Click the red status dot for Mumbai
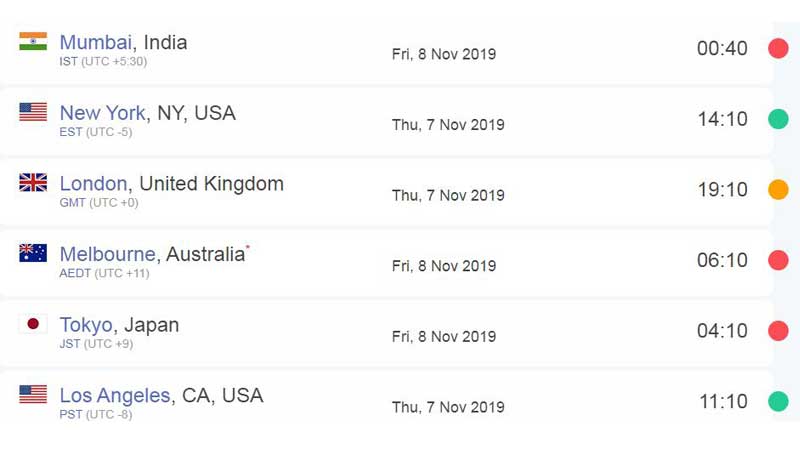800x450 pixels. coord(778,48)
